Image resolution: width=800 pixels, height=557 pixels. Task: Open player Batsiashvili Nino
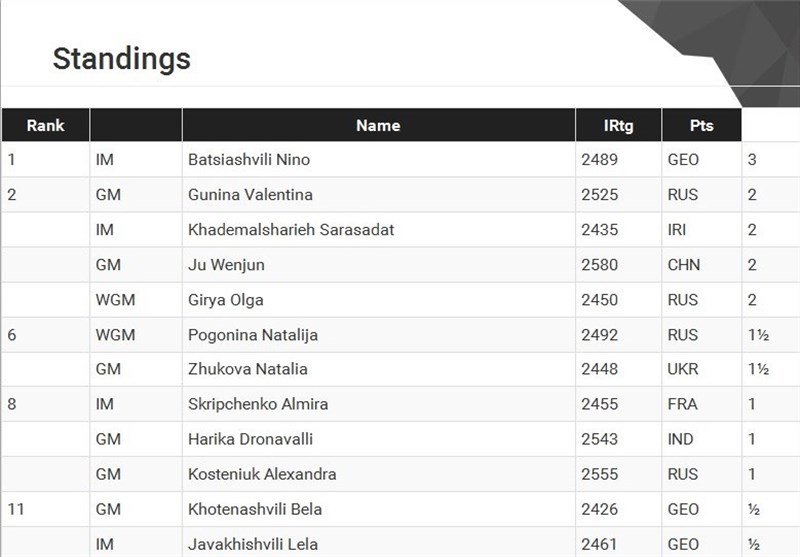click(x=247, y=160)
